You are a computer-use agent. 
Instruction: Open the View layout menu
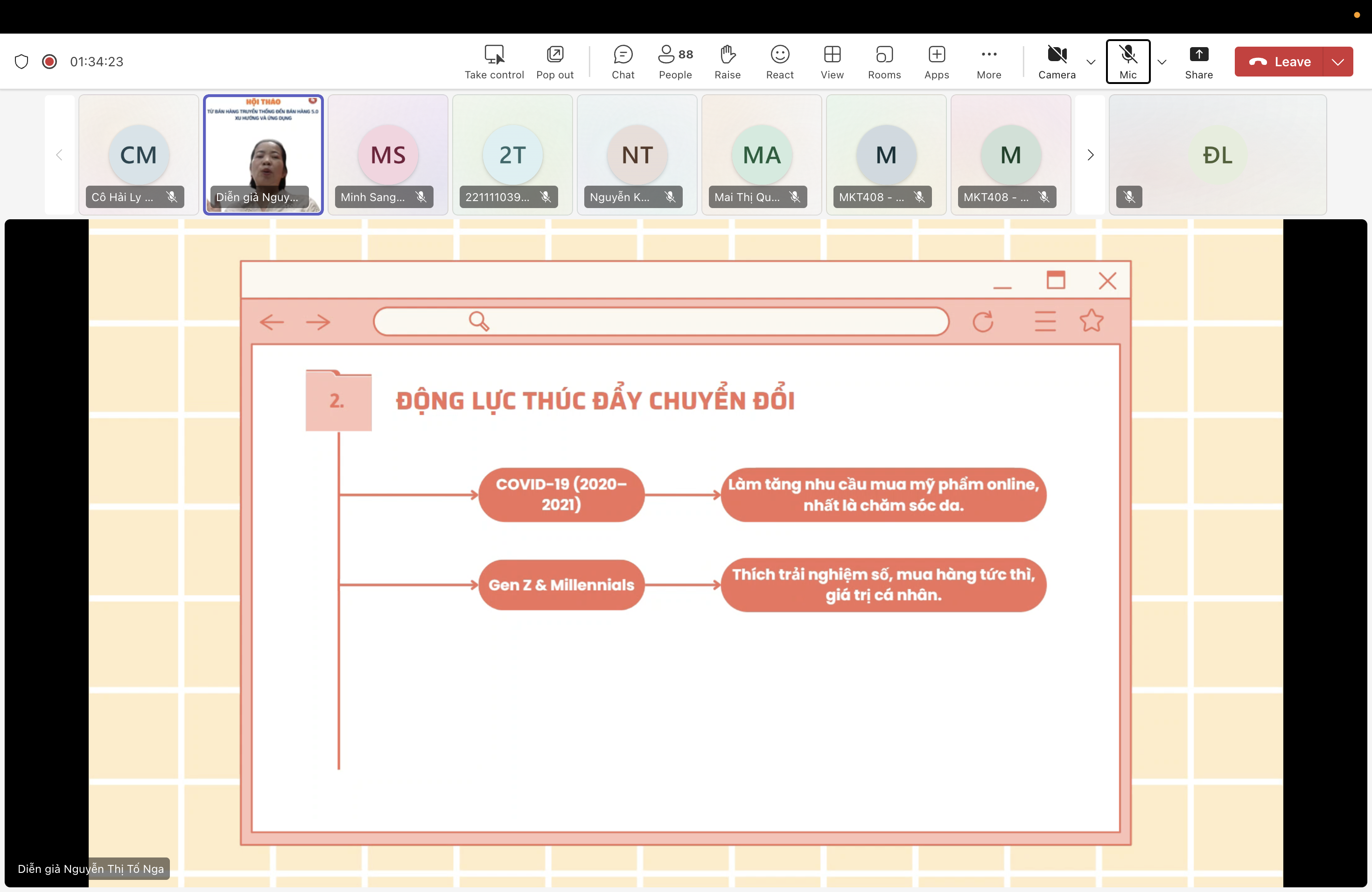tap(832, 62)
